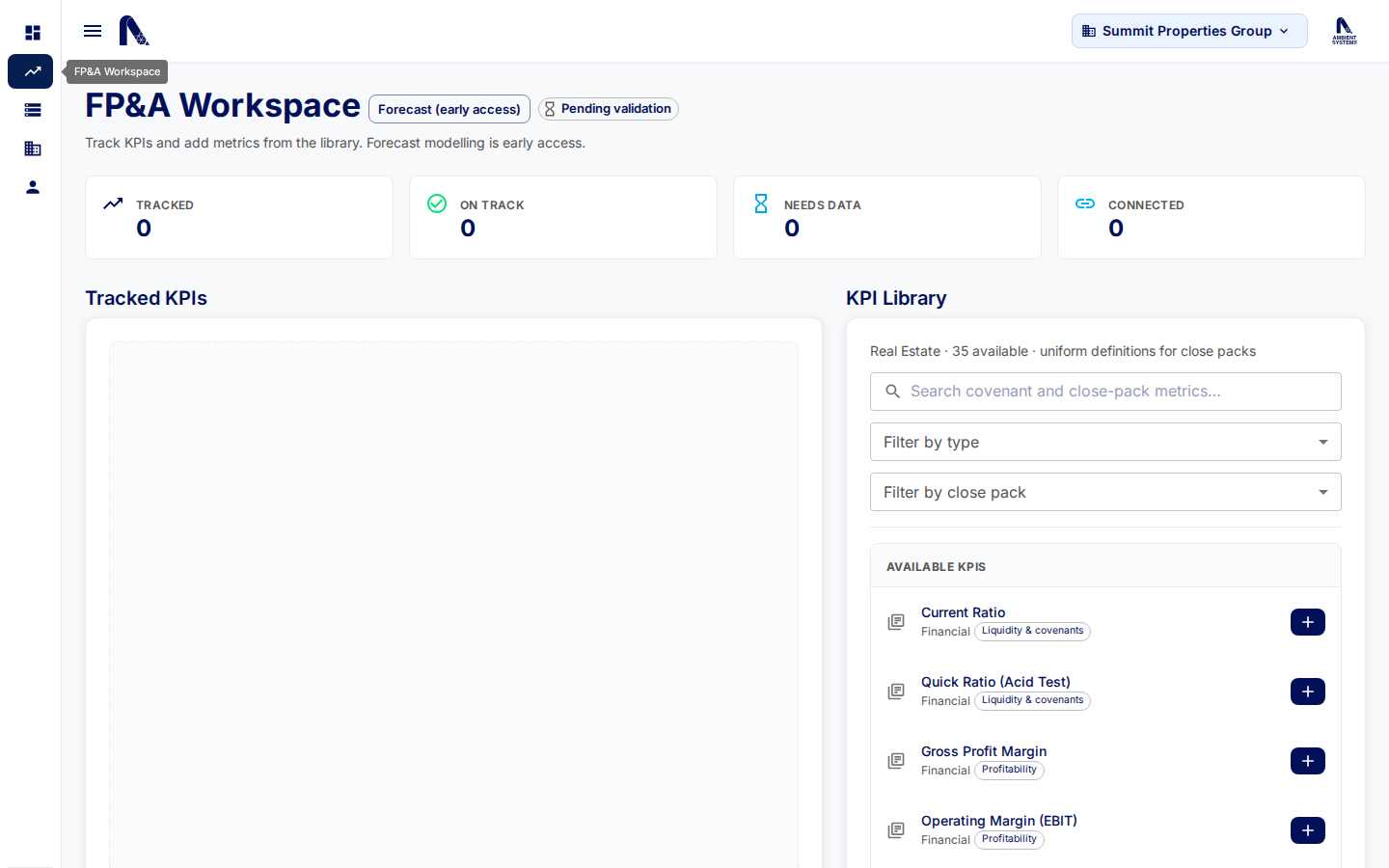The height and width of the screenshot is (868, 1389).
Task: Click the library icon beside Gross Profit Margin
Action: click(x=896, y=761)
